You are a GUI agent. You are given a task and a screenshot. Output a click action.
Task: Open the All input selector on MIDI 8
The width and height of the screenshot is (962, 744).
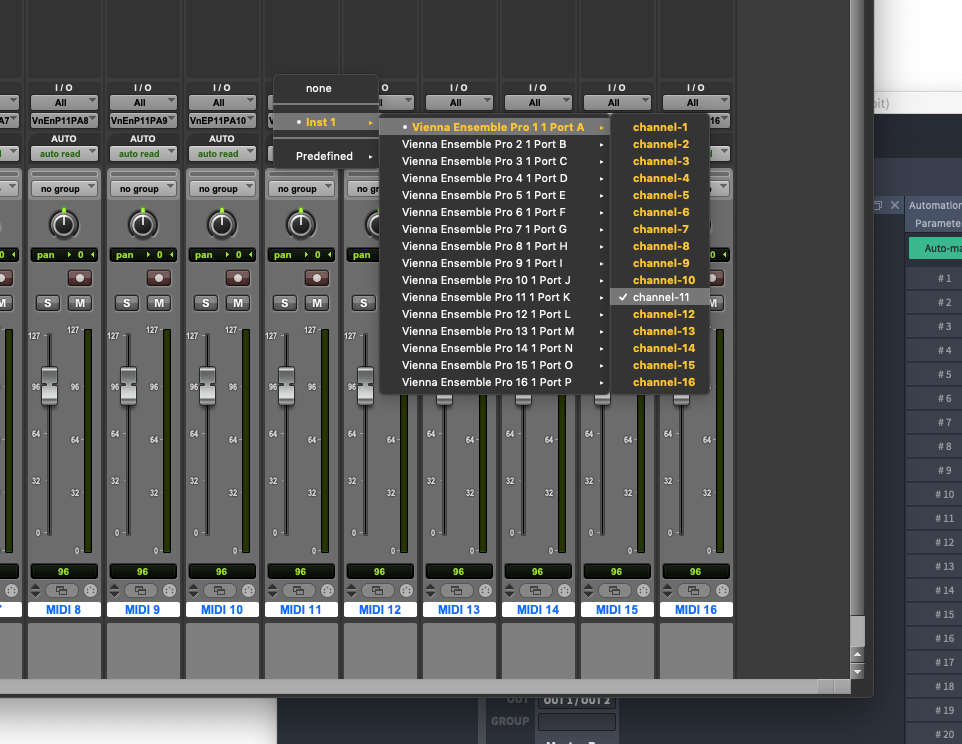(64, 102)
